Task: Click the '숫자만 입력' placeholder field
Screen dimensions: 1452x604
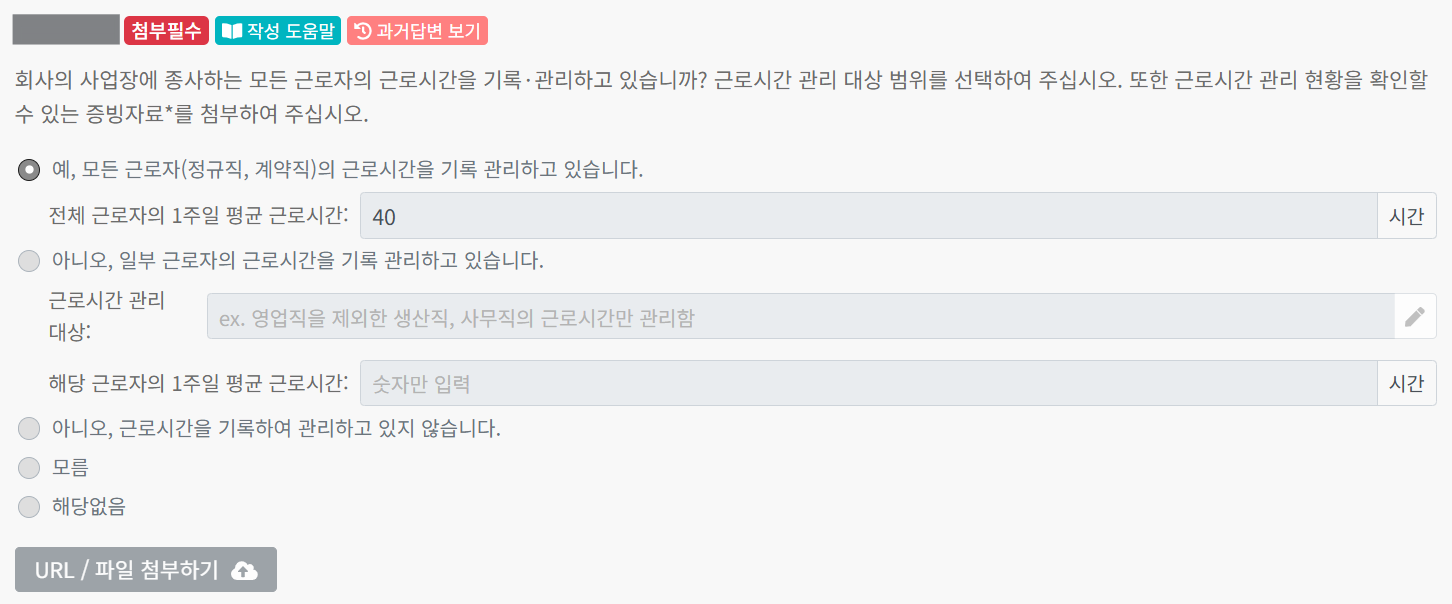Action: pos(868,383)
